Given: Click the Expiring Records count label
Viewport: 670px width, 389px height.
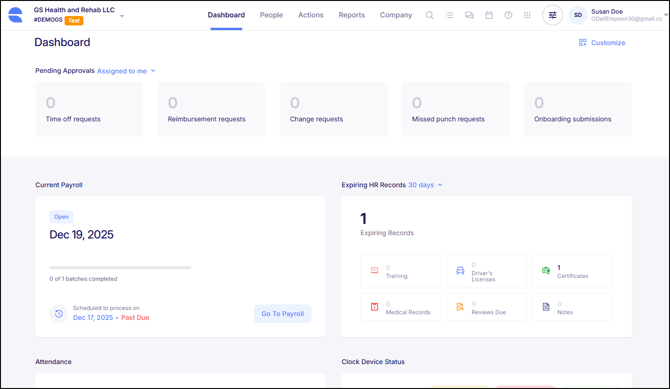Looking at the screenshot, I should click(387, 233).
